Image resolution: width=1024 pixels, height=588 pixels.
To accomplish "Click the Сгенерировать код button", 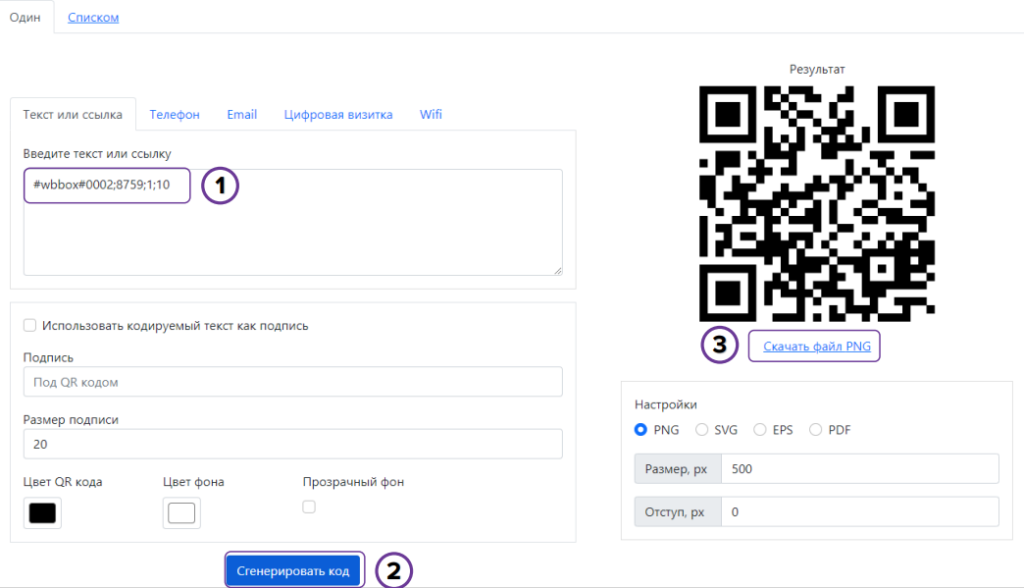I will coord(294,569).
